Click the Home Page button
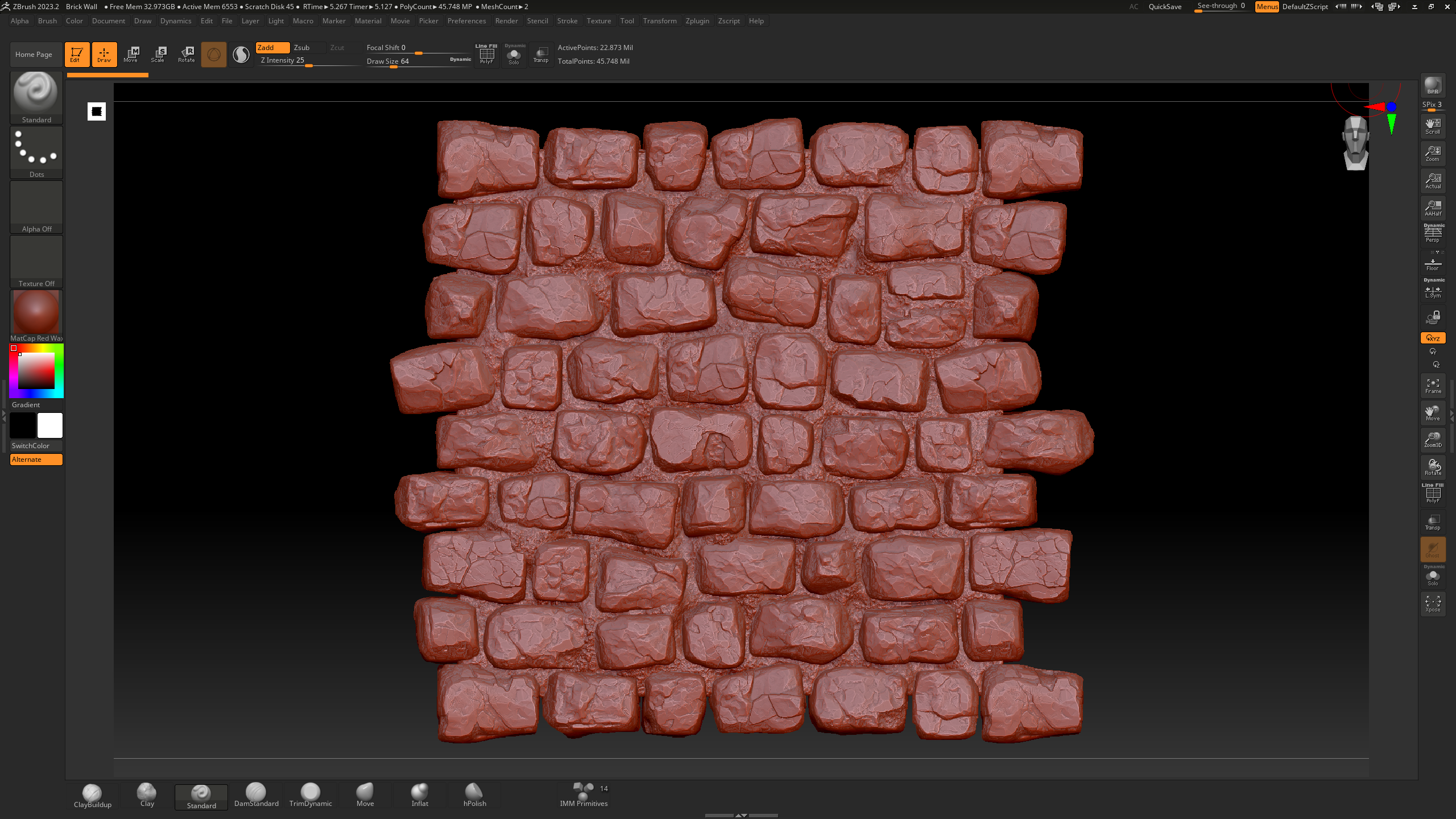1456x819 pixels. point(34,55)
